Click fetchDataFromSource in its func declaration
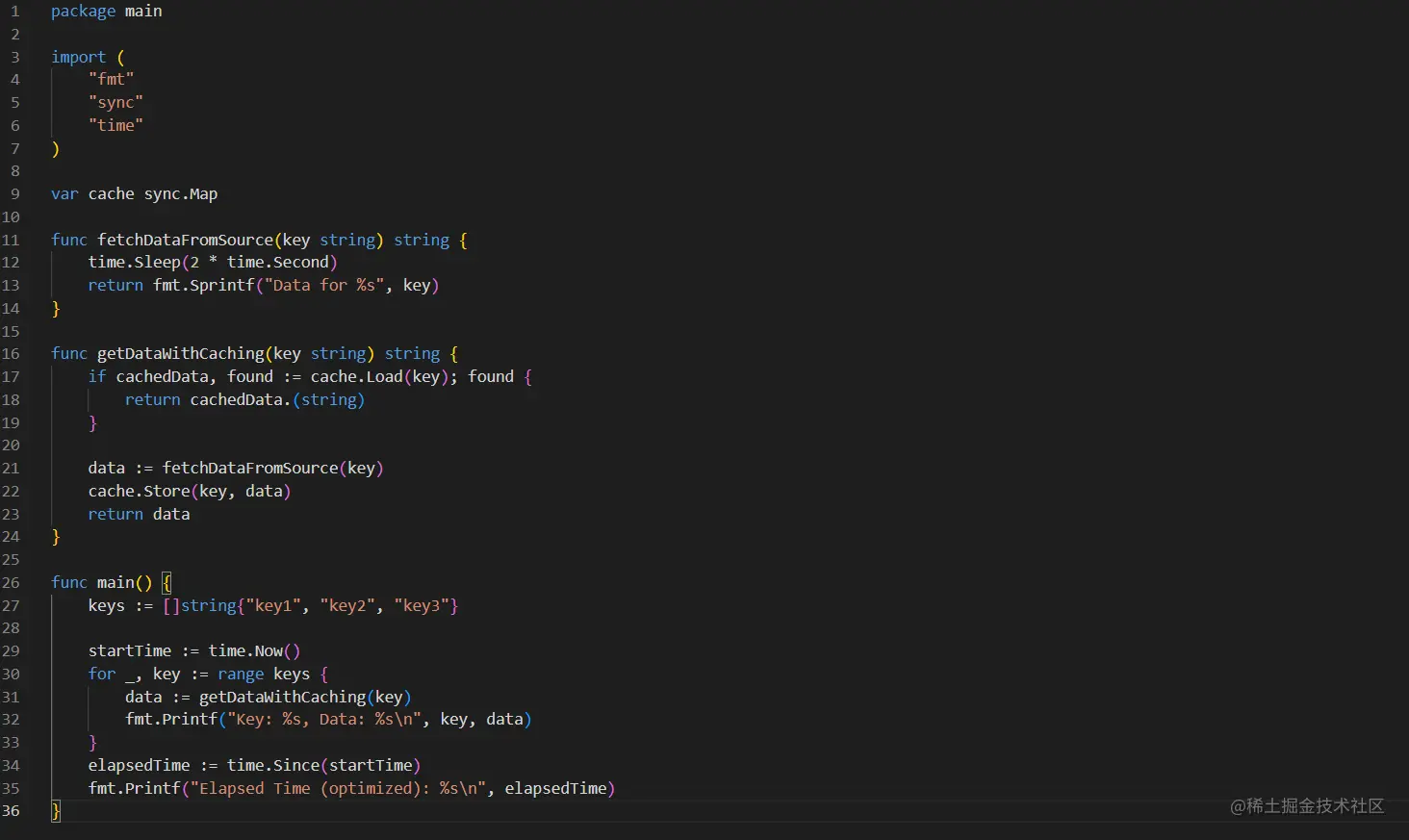 (x=185, y=240)
